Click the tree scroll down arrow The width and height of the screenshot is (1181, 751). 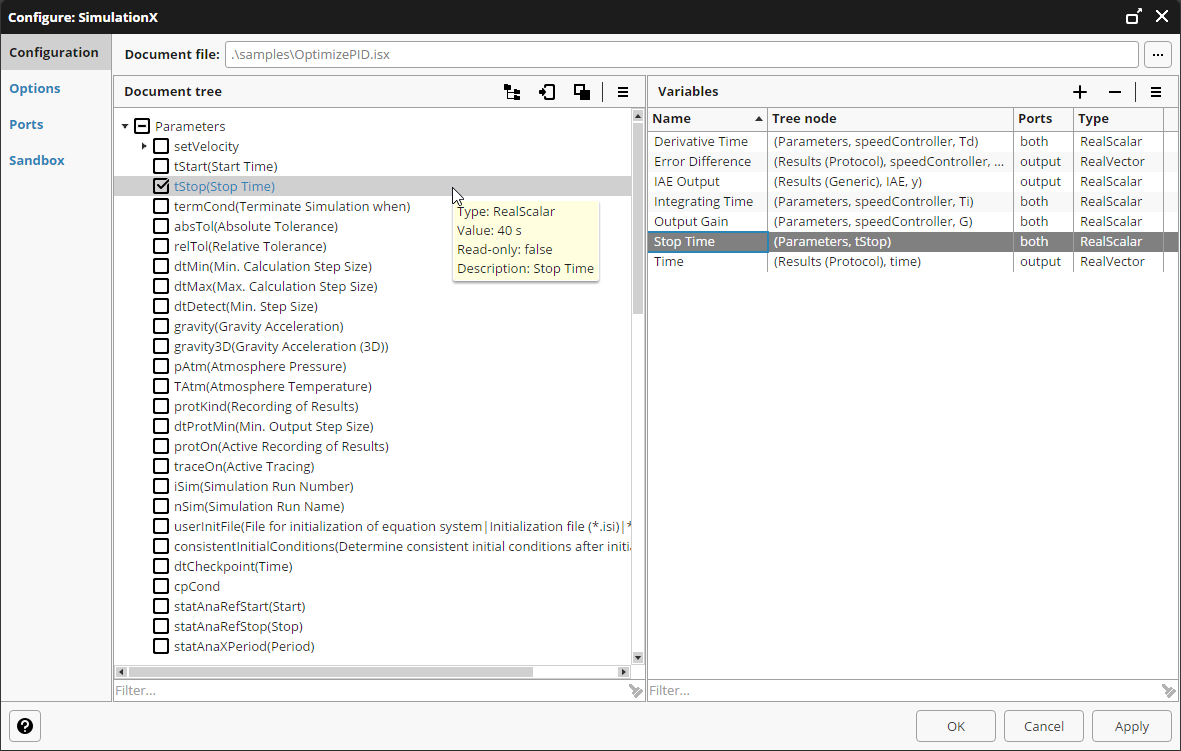pyautogui.click(x=638, y=658)
